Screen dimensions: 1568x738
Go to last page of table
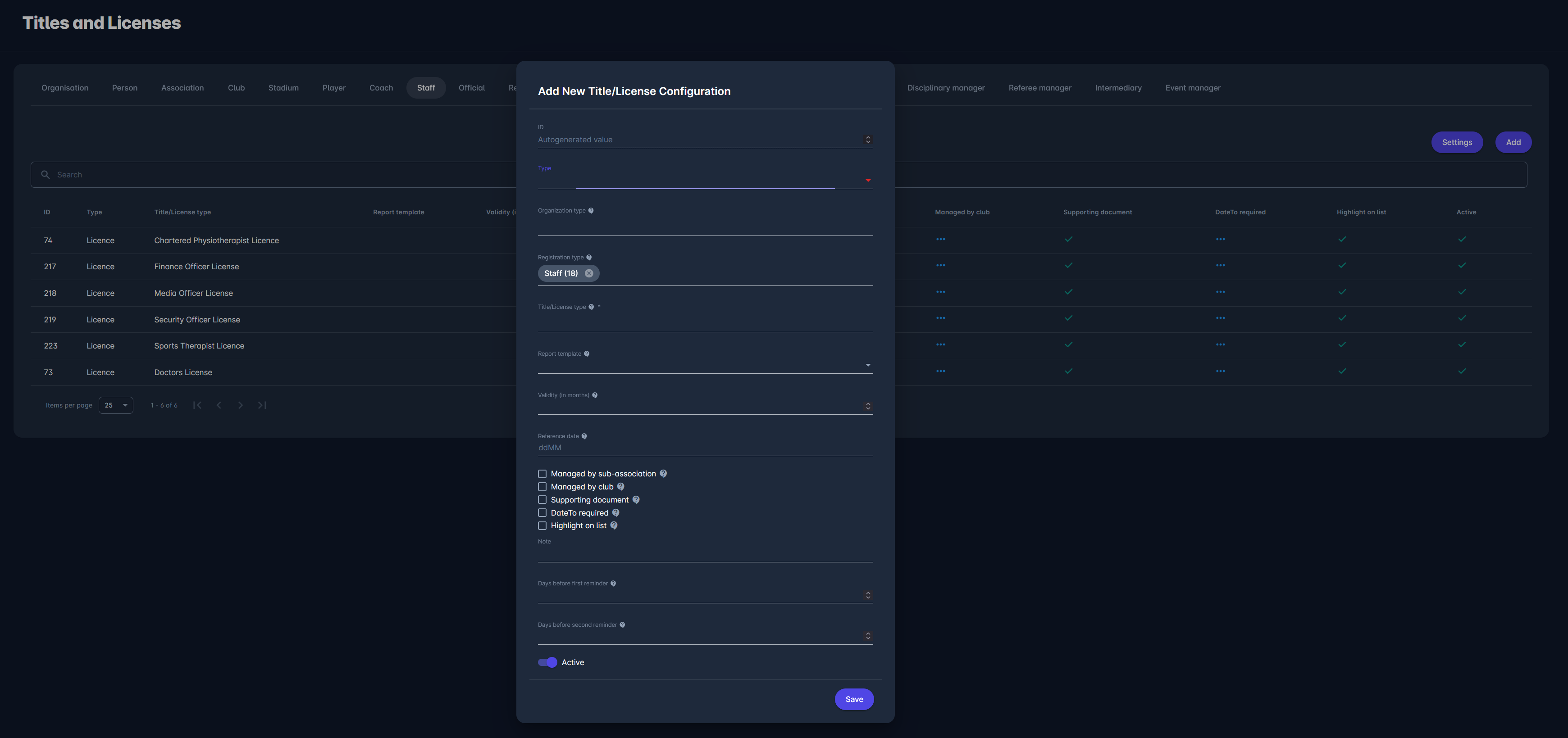262,405
